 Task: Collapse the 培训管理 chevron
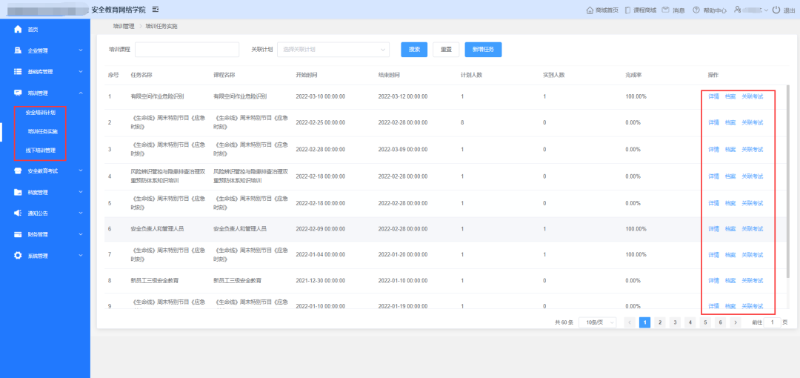coord(81,93)
